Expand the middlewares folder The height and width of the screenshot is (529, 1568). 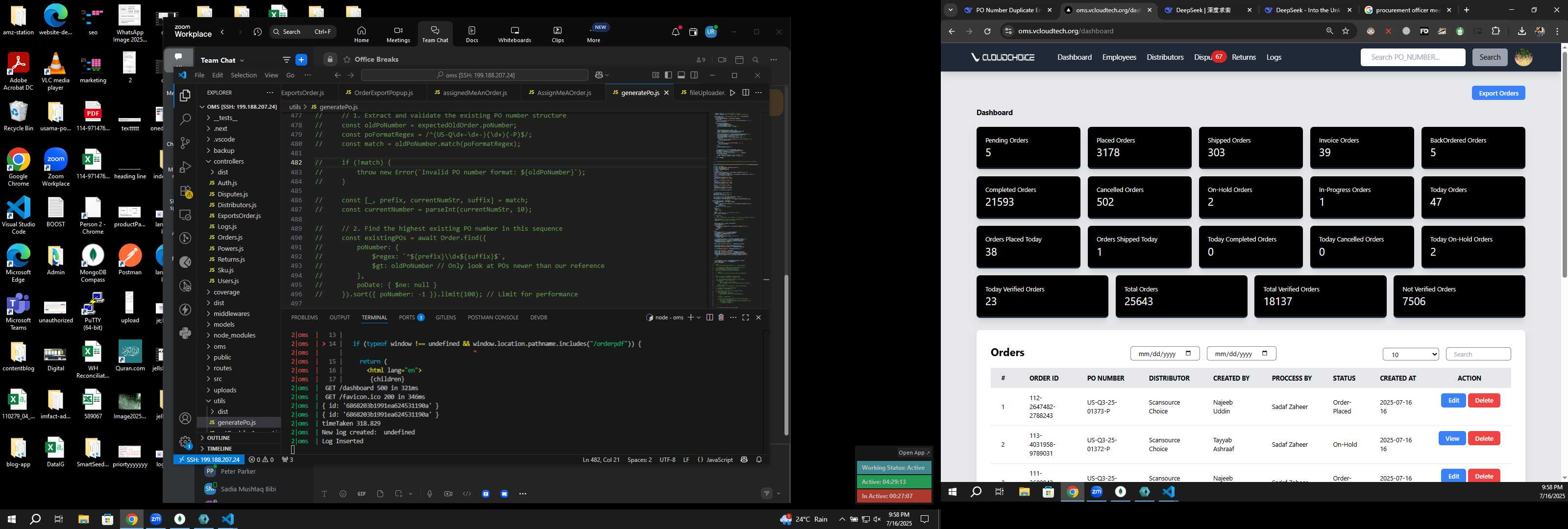(231, 313)
